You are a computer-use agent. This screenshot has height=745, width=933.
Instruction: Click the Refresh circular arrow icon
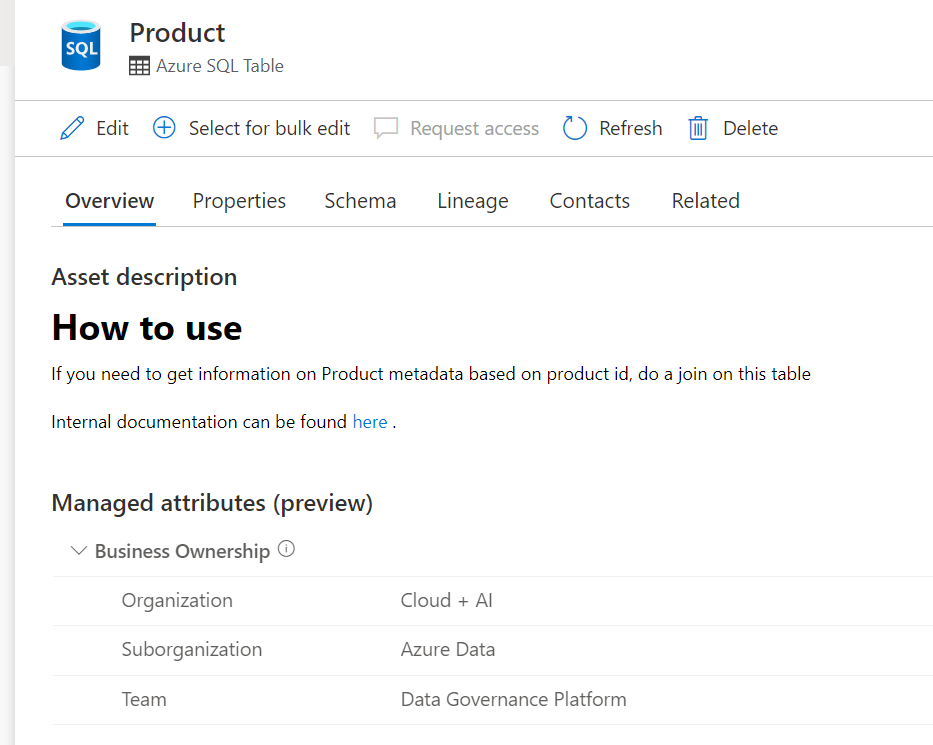point(575,128)
